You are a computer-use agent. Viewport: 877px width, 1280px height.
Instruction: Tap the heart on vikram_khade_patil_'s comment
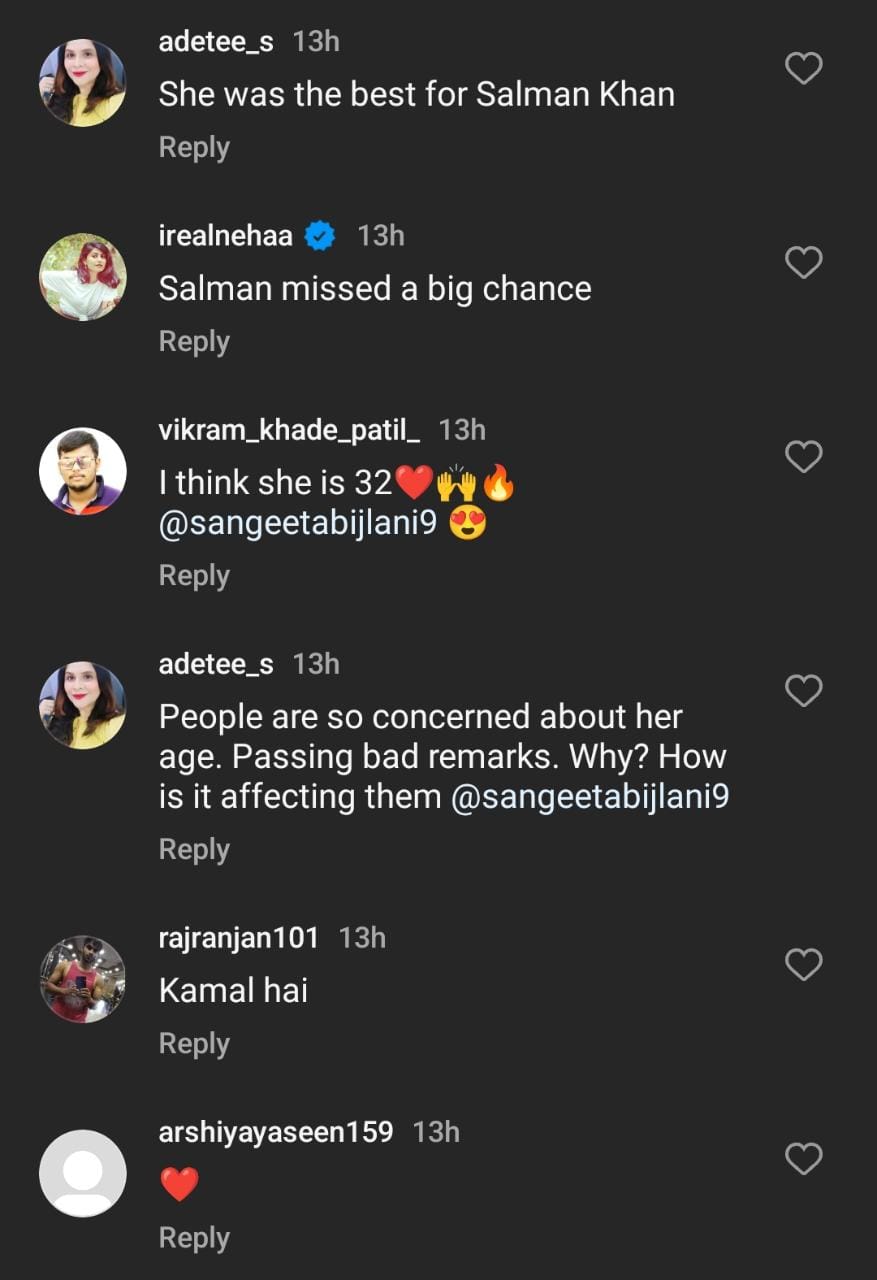803,457
